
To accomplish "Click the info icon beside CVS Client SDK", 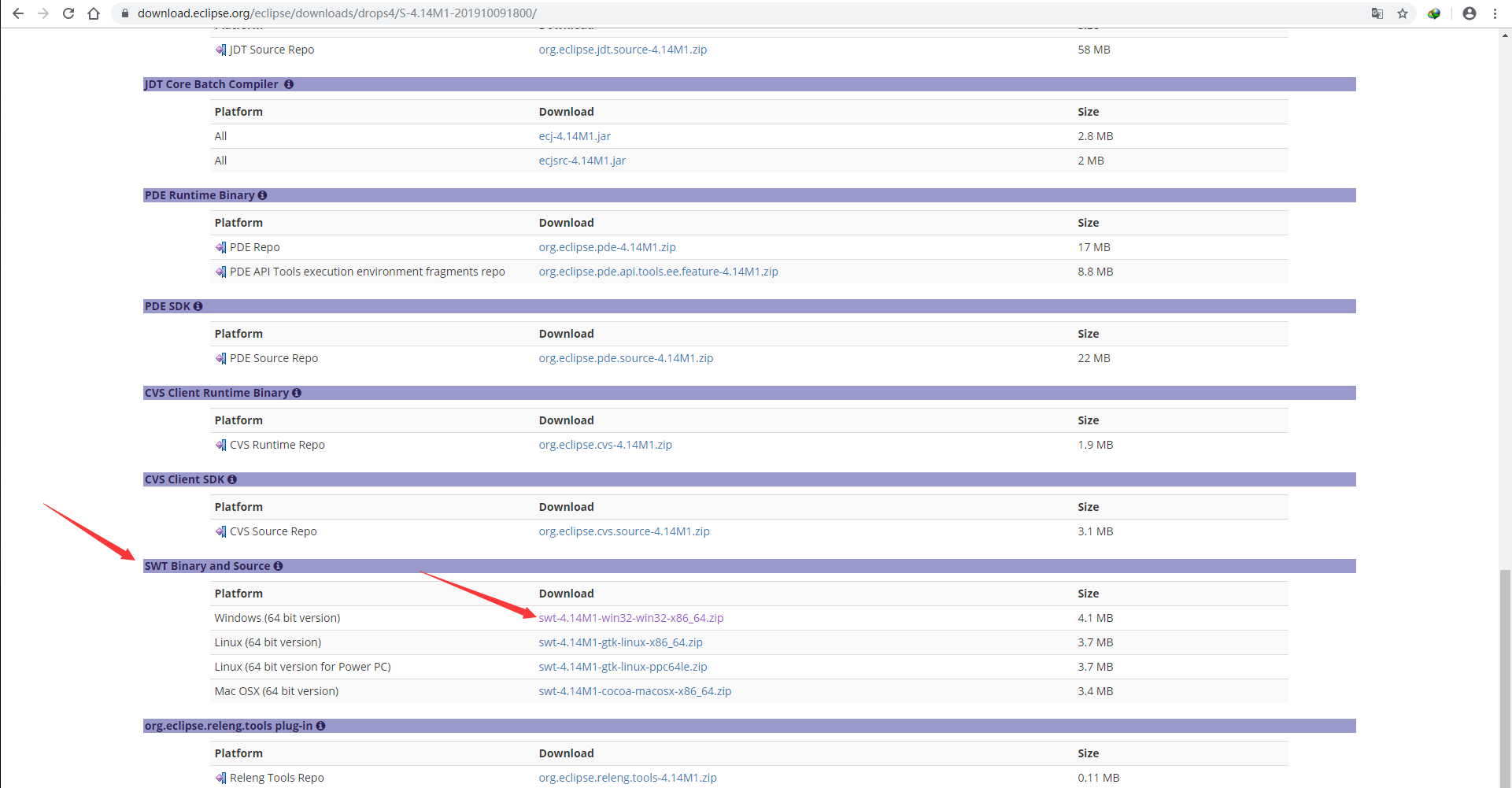I will tap(232, 479).
